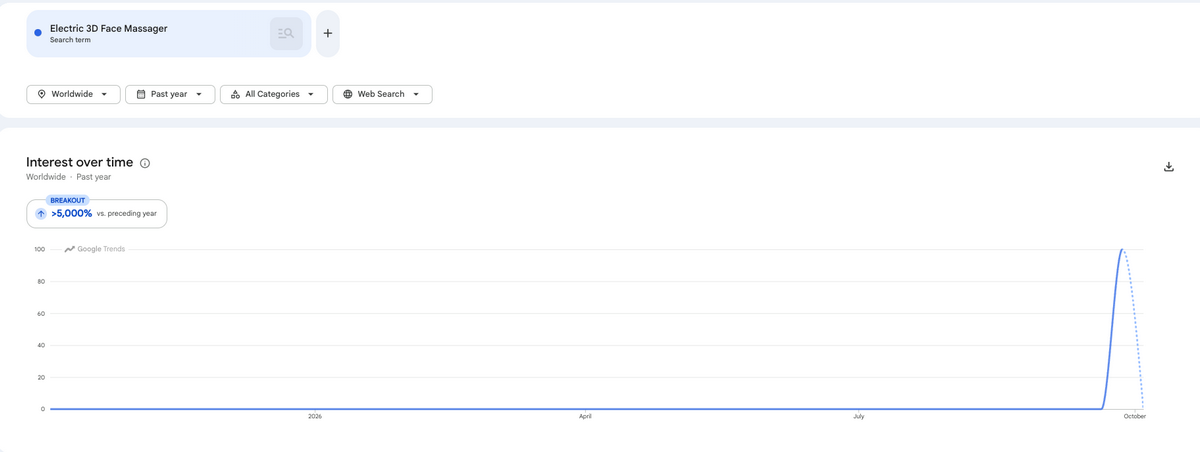The width and height of the screenshot is (1200, 452).
Task: Click the April axis label
Action: point(585,416)
